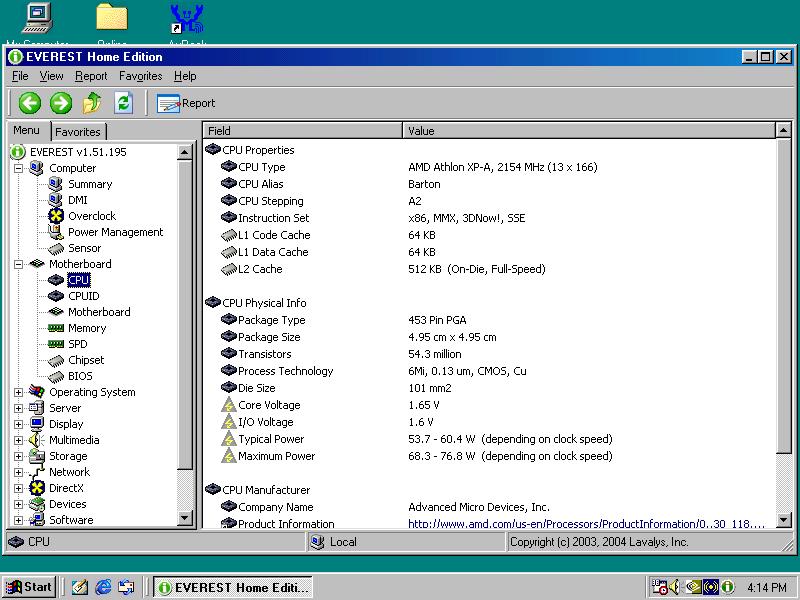Select the My Computer desktop icon
The height and width of the screenshot is (600, 800).
tap(38, 23)
